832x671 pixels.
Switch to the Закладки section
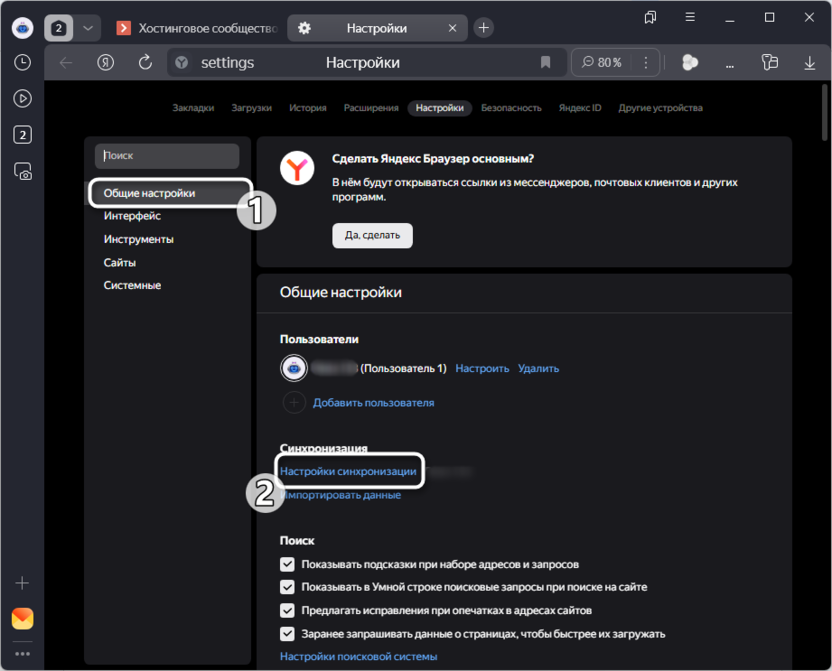(193, 108)
